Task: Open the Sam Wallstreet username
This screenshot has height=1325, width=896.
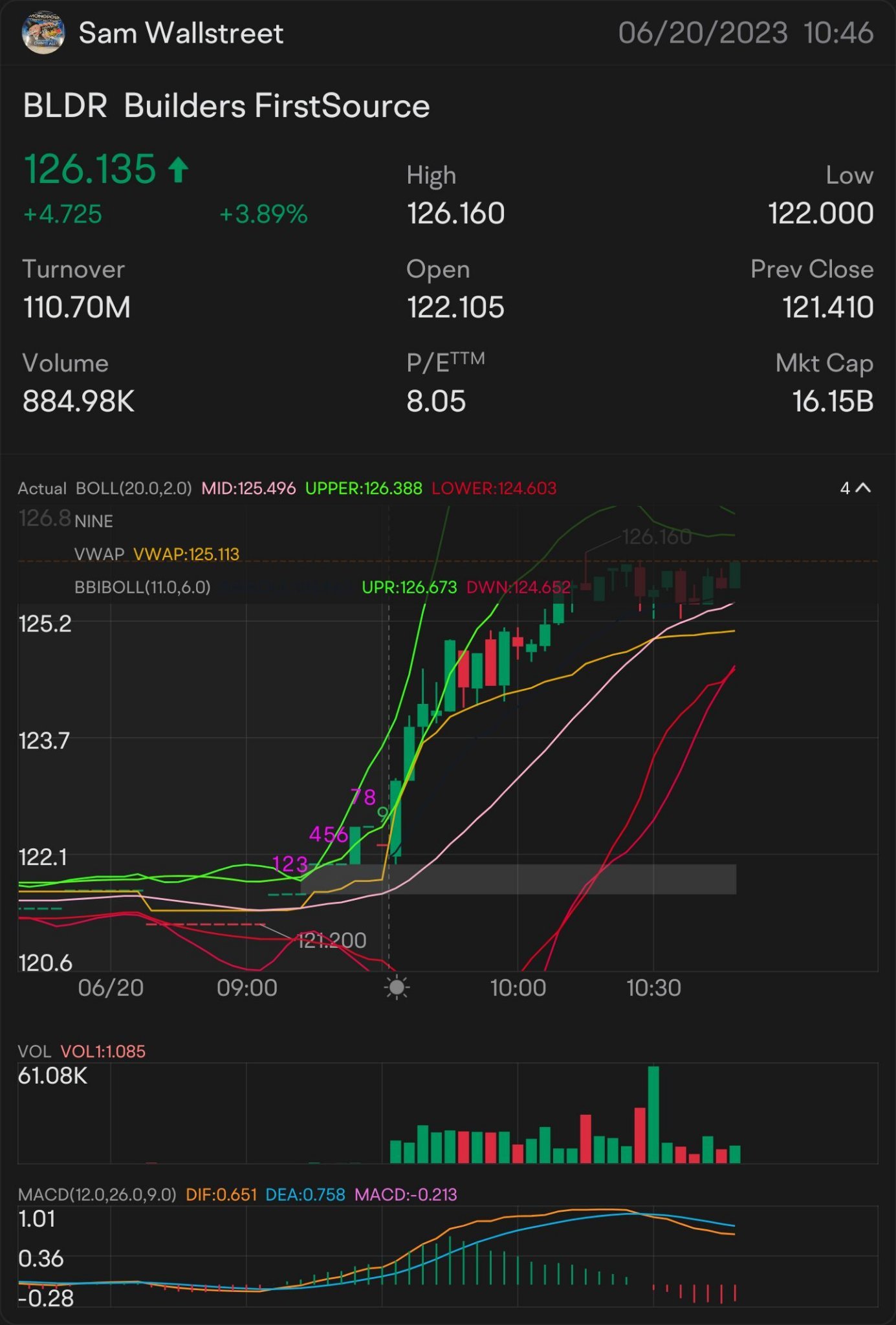Action: 181,33
